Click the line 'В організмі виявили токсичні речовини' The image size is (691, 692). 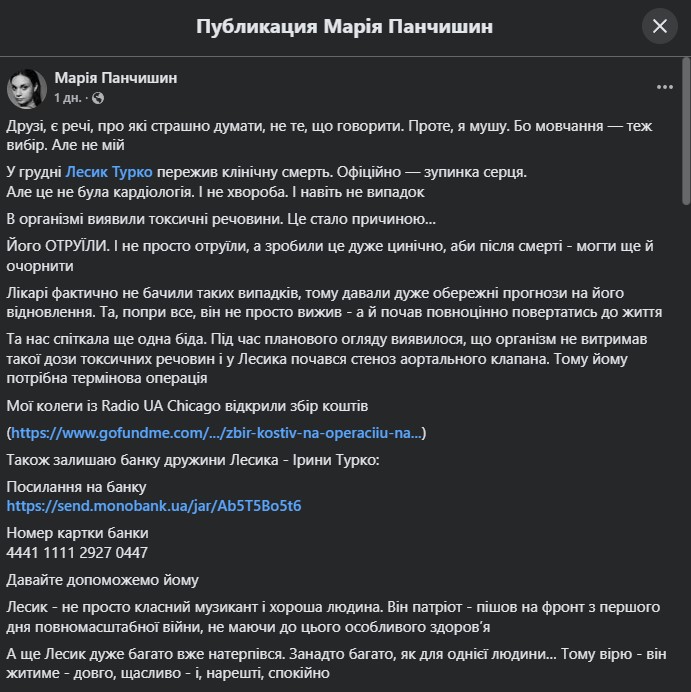221,219
